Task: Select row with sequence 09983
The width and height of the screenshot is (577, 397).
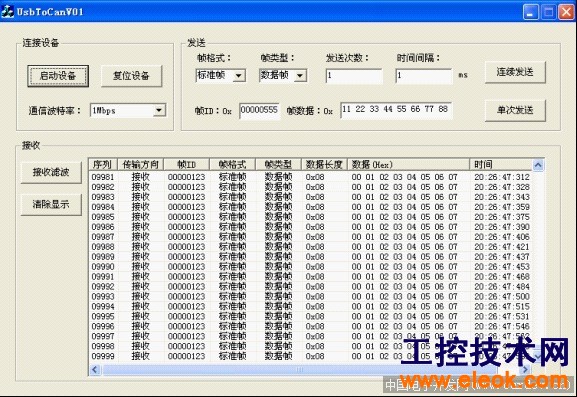Action: click(311, 197)
